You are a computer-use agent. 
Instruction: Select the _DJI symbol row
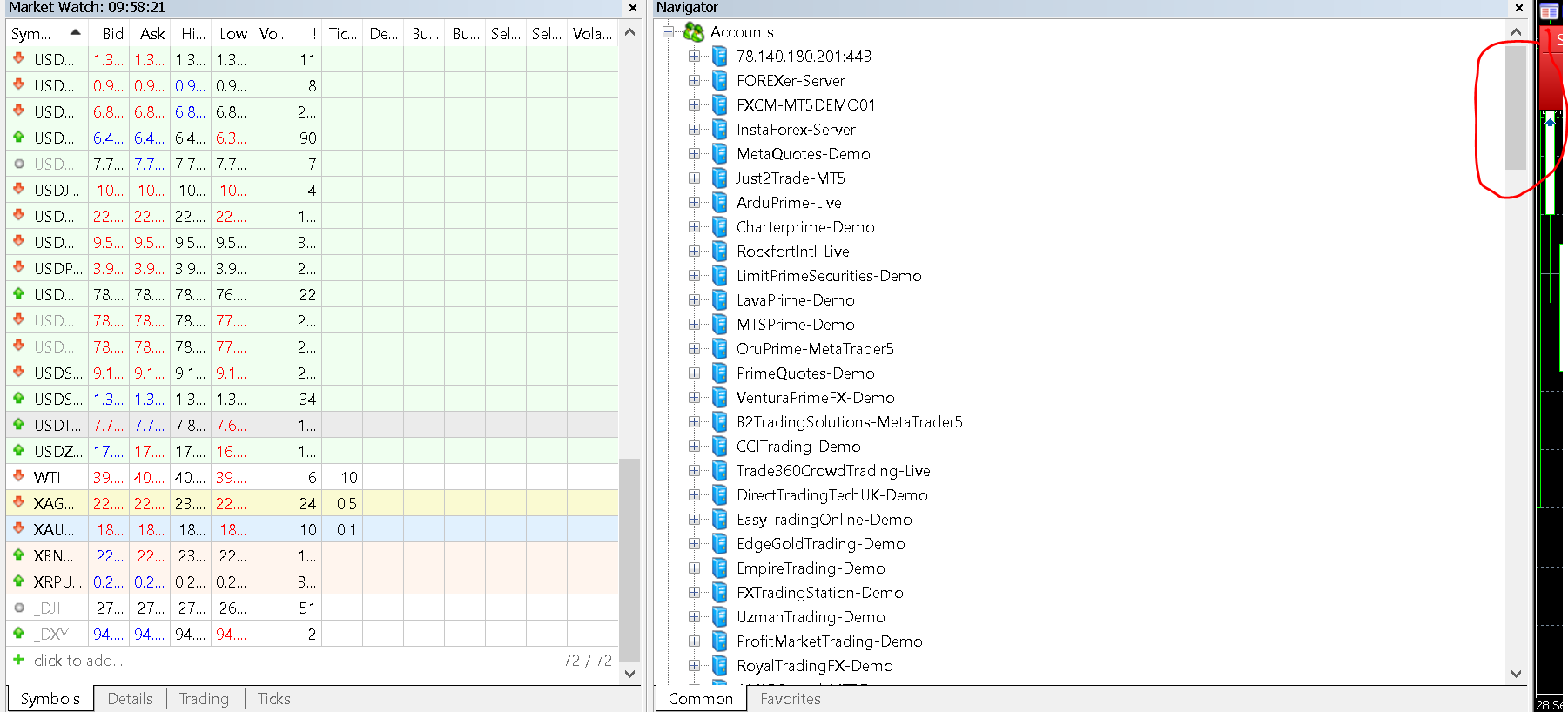(313, 608)
